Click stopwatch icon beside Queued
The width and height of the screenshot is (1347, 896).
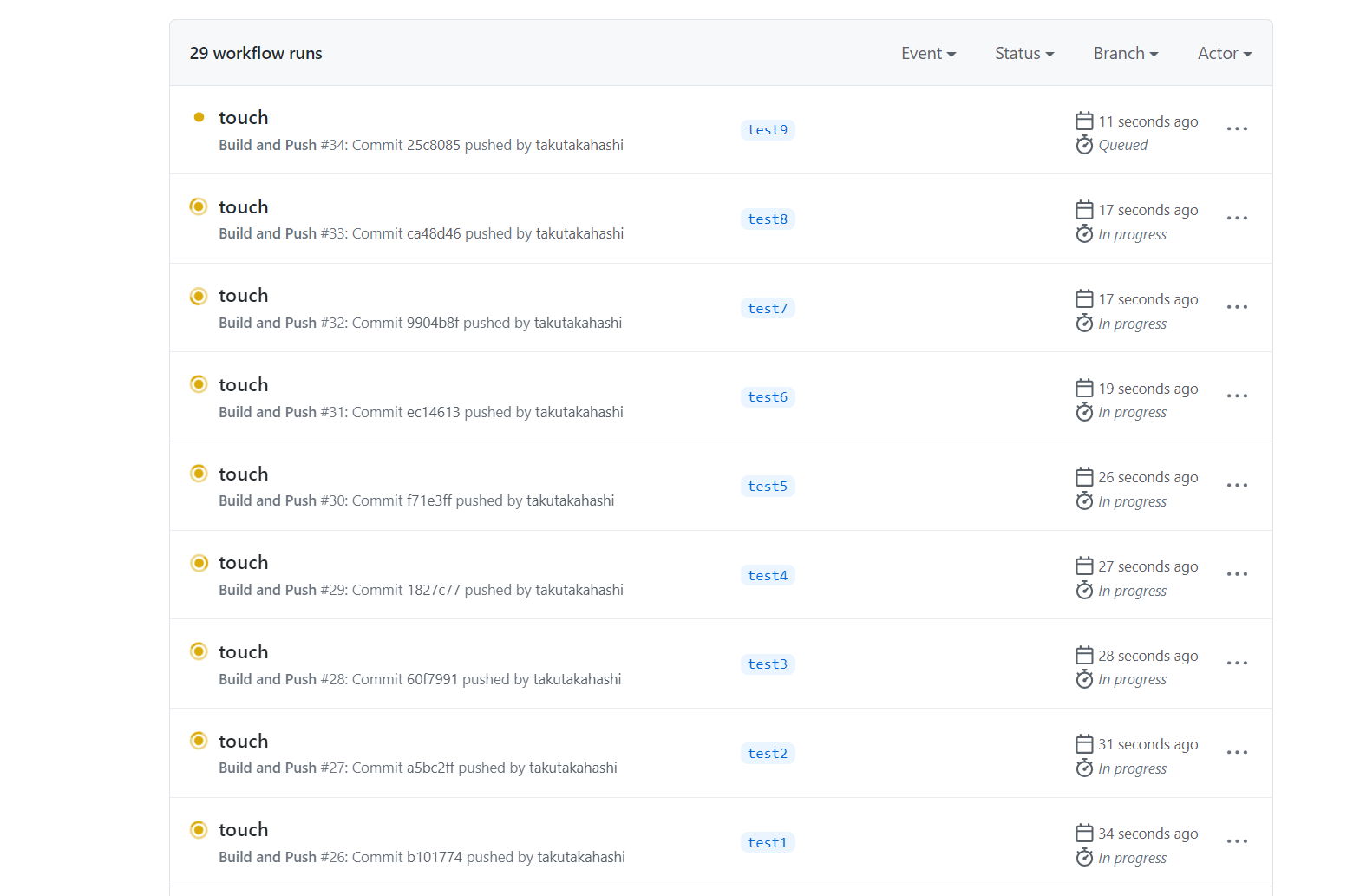click(x=1084, y=145)
